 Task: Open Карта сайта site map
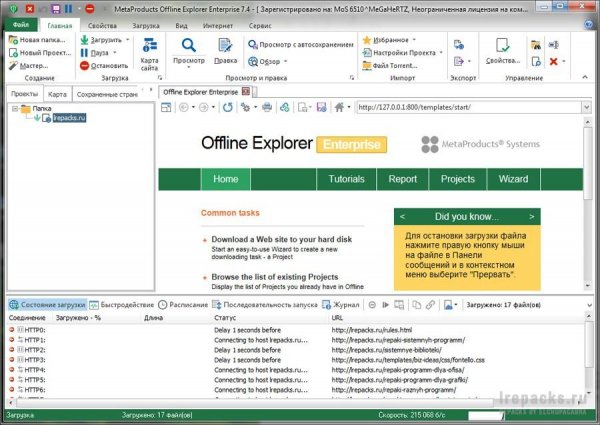pyautogui.click(x=149, y=54)
